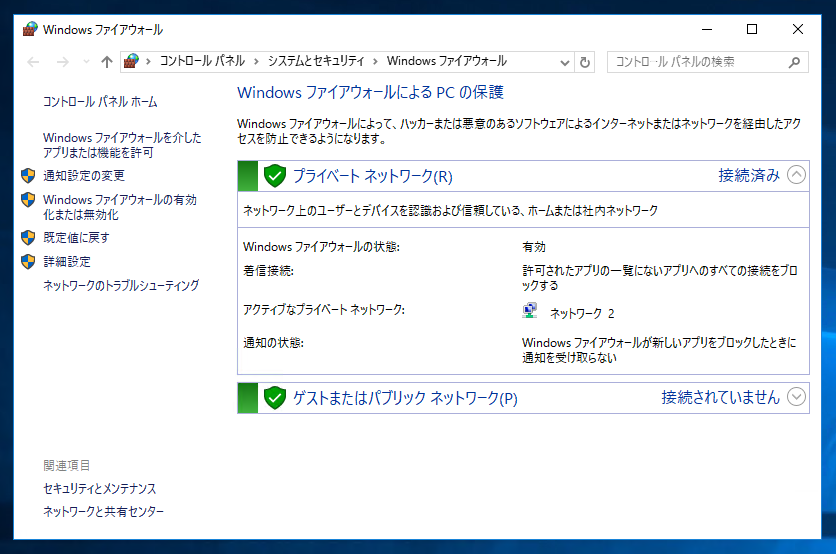Click firewall state value 有効
The width and height of the screenshot is (836, 554).
point(534,247)
